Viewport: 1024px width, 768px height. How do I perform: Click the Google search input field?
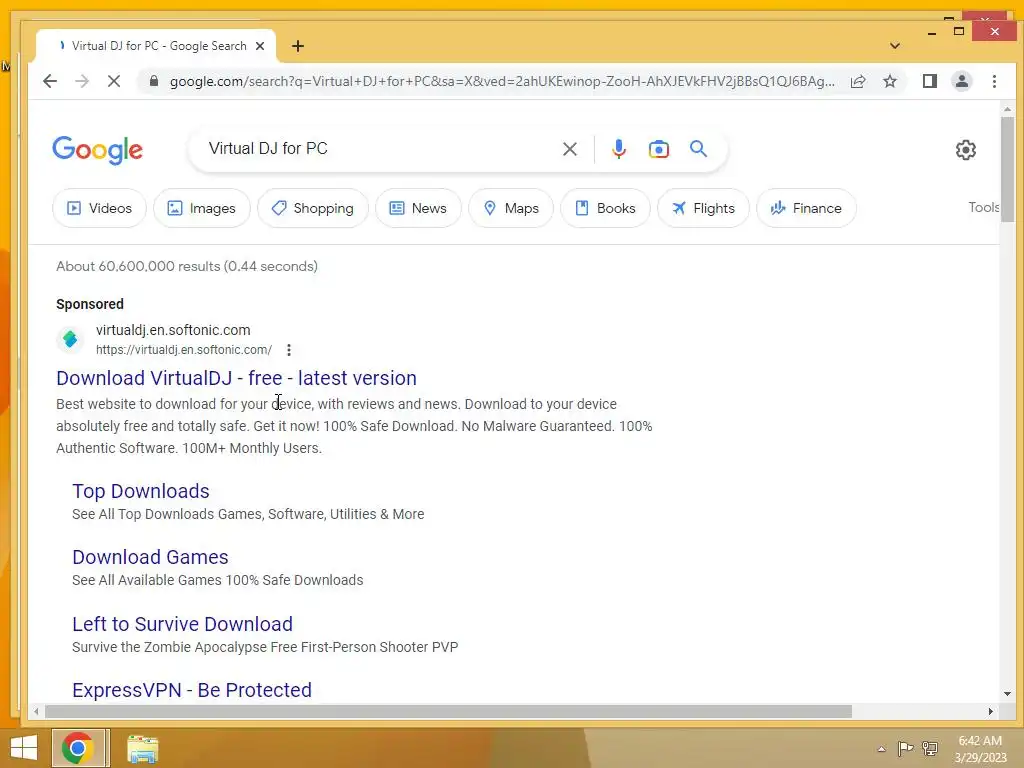click(379, 149)
